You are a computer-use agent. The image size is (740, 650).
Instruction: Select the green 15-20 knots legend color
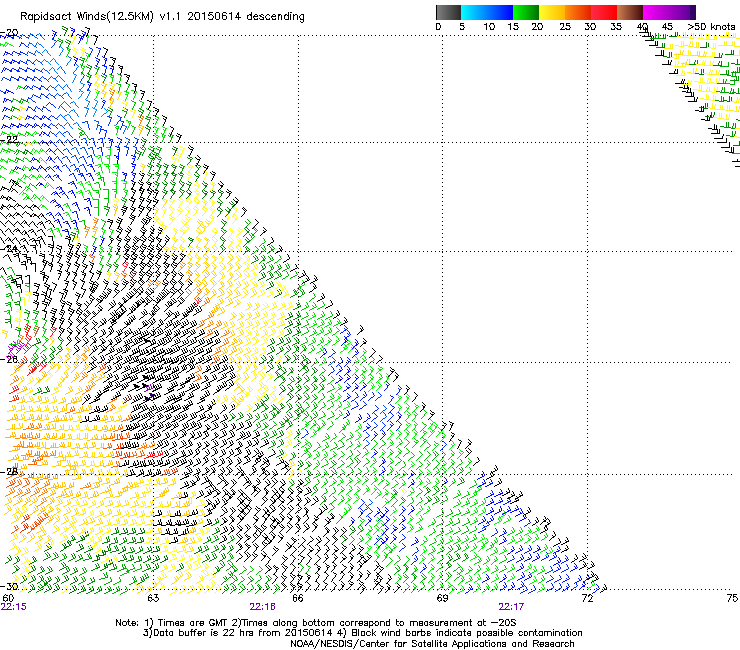(x=526, y=12)
